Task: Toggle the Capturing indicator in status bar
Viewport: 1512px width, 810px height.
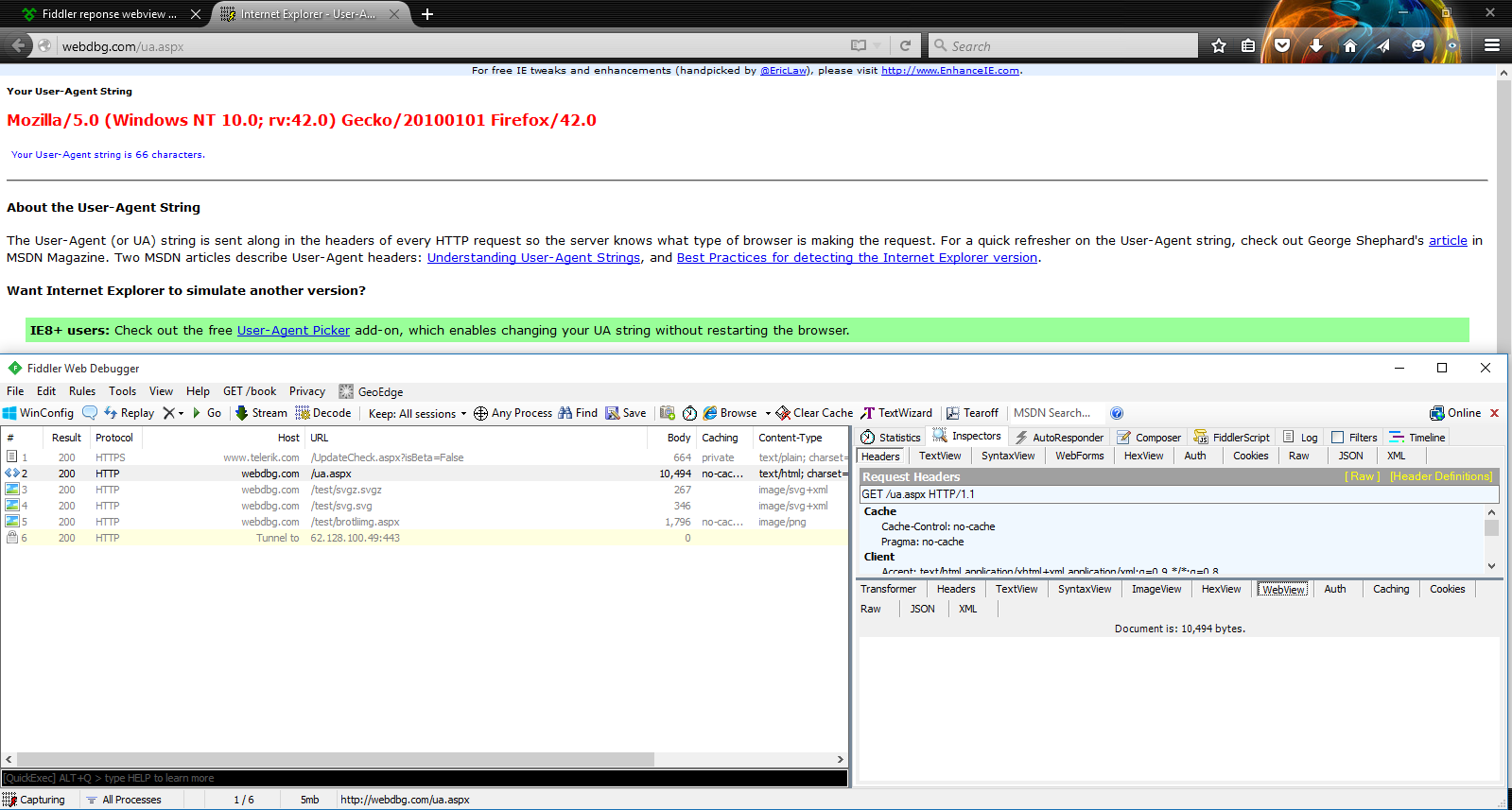Action: coord(34,800)
